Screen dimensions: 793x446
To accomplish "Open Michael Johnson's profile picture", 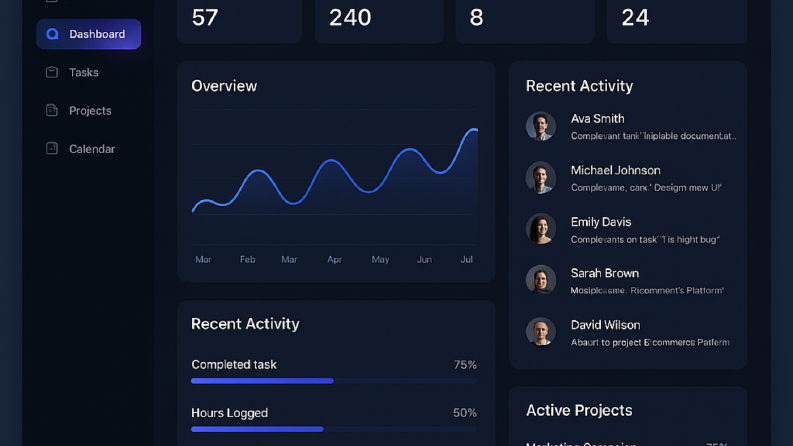I will click(x=541, y=177).
